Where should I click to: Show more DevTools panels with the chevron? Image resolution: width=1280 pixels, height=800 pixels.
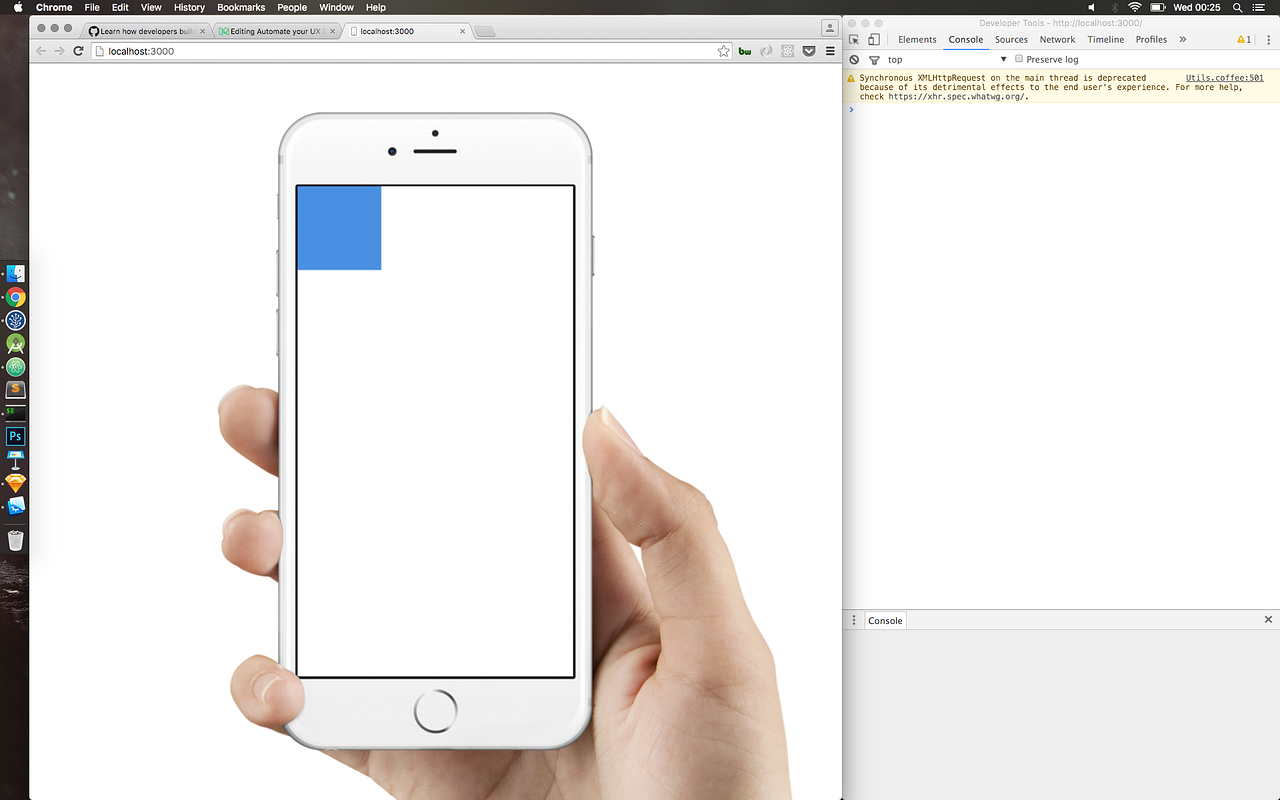1182,39
